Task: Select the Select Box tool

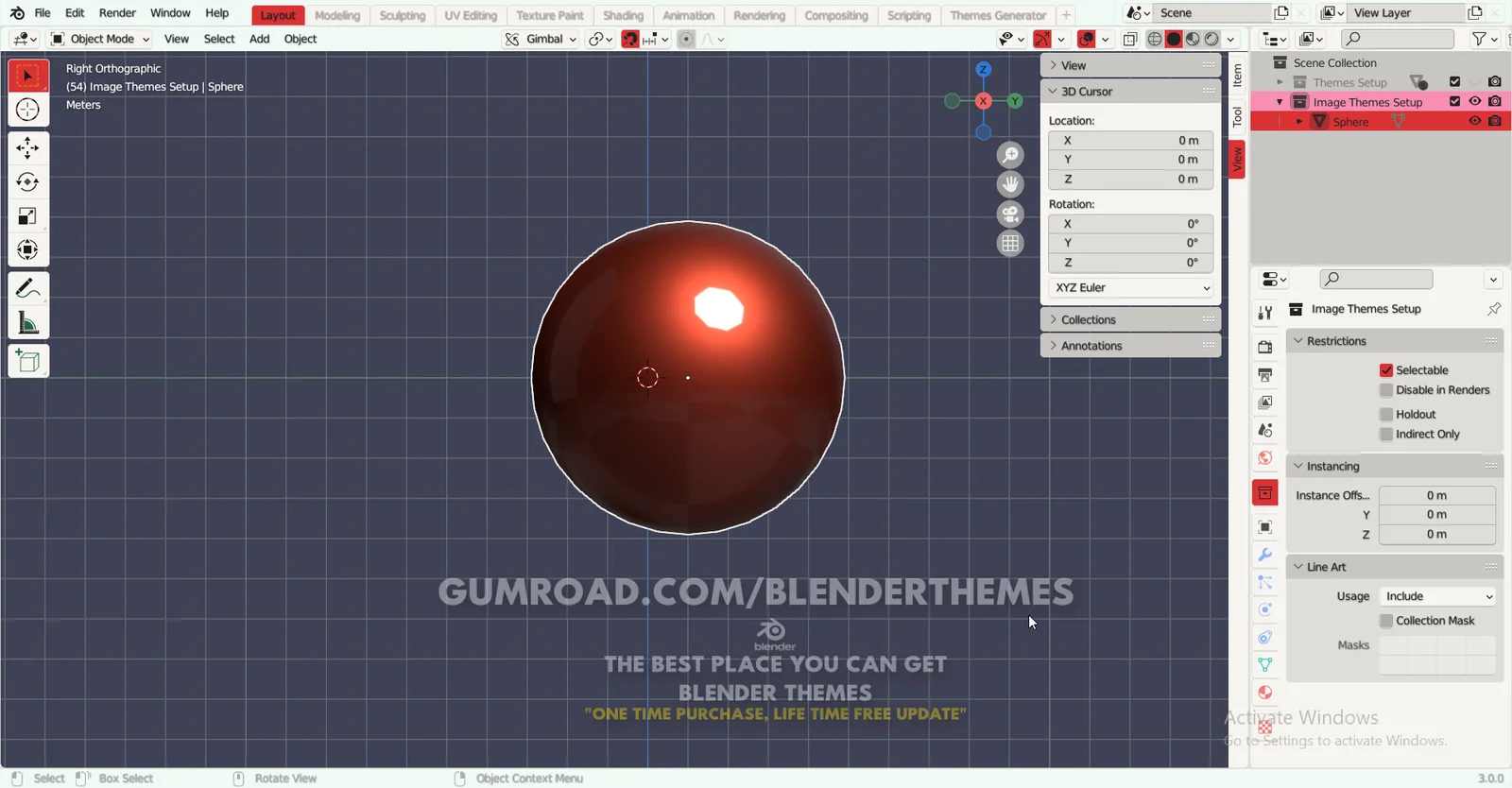Action: 28,76
